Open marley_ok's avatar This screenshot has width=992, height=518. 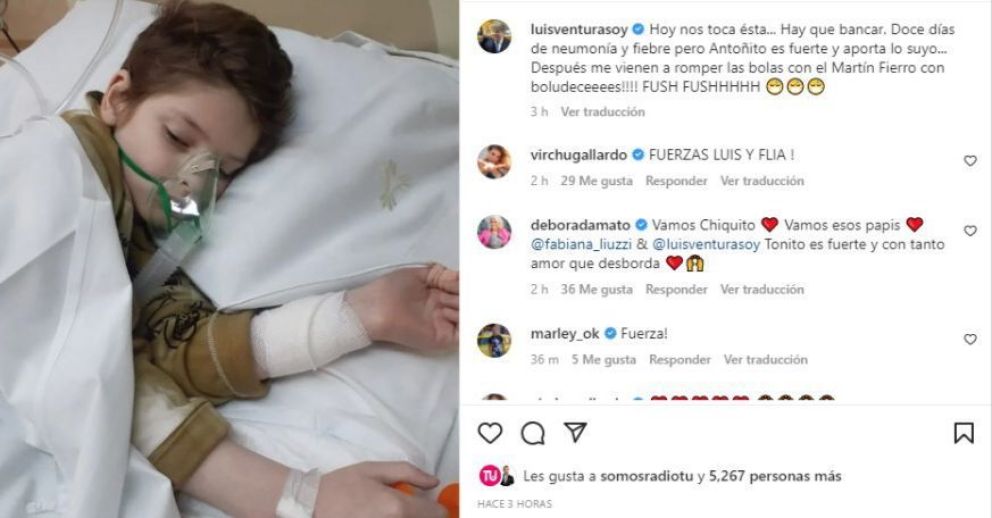pos(494,340)
